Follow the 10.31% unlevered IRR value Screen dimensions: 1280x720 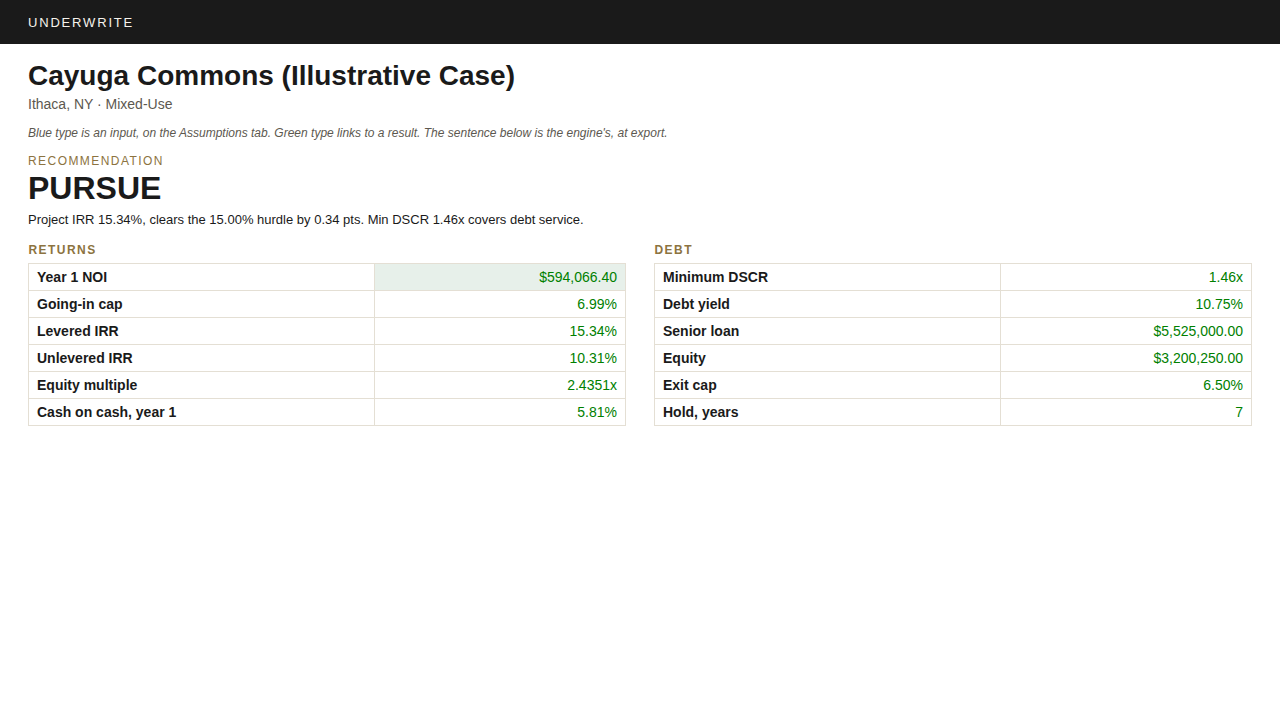click(593, 358)
